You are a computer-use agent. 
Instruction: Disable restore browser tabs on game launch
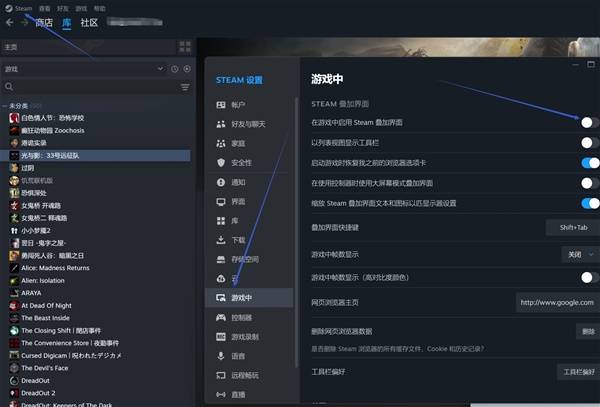pos(590,163)
